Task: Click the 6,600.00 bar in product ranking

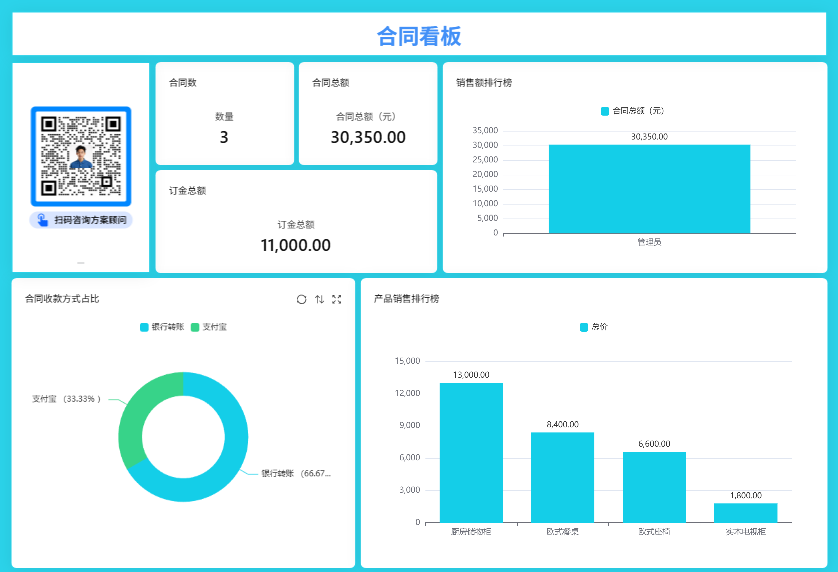Action: point(654,486)
